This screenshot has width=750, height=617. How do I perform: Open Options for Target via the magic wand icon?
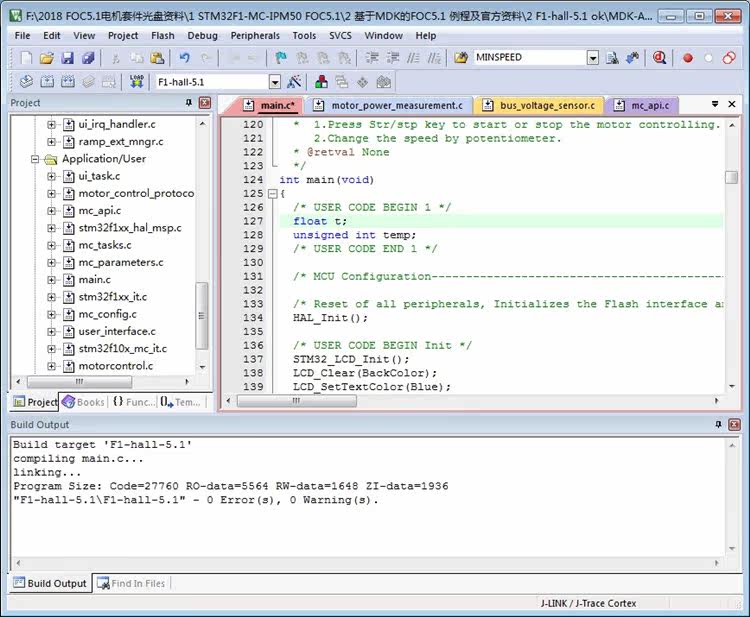pyautogui.click(x=294, y=82)
